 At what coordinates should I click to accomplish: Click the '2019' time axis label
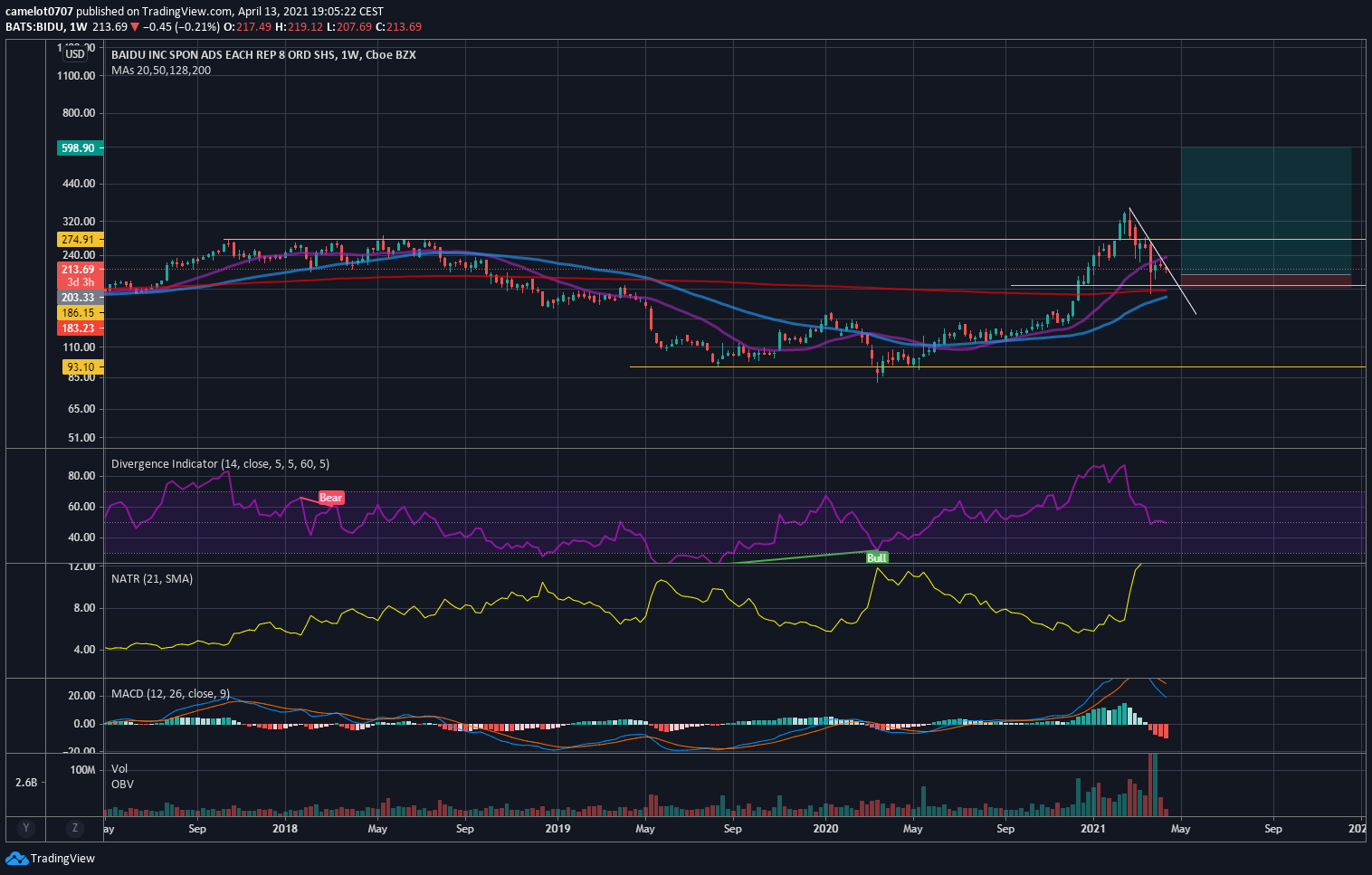pyautogui.click(x=557, y=828)
